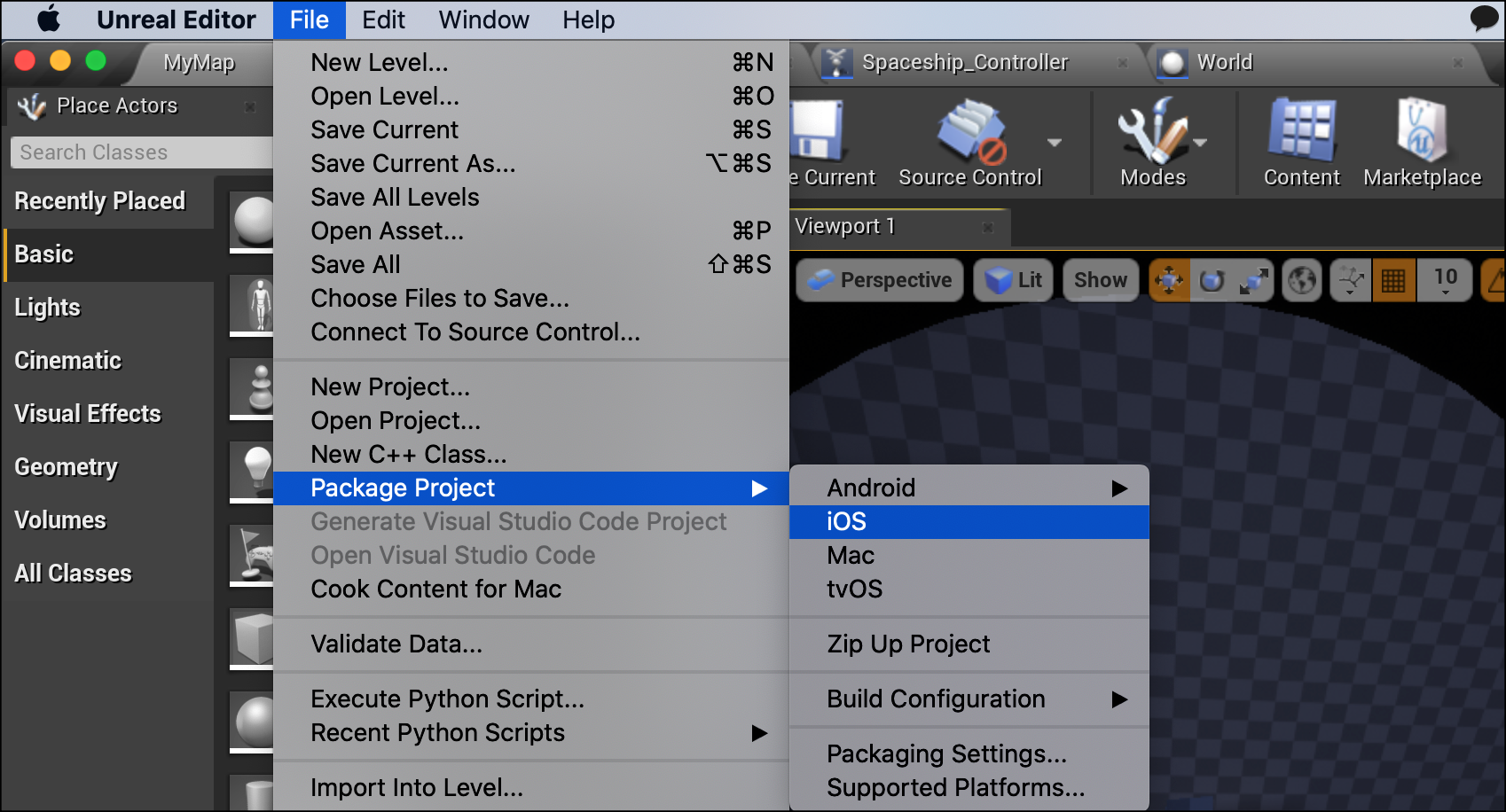Select Zip Up Project

(x=969, y=644)
